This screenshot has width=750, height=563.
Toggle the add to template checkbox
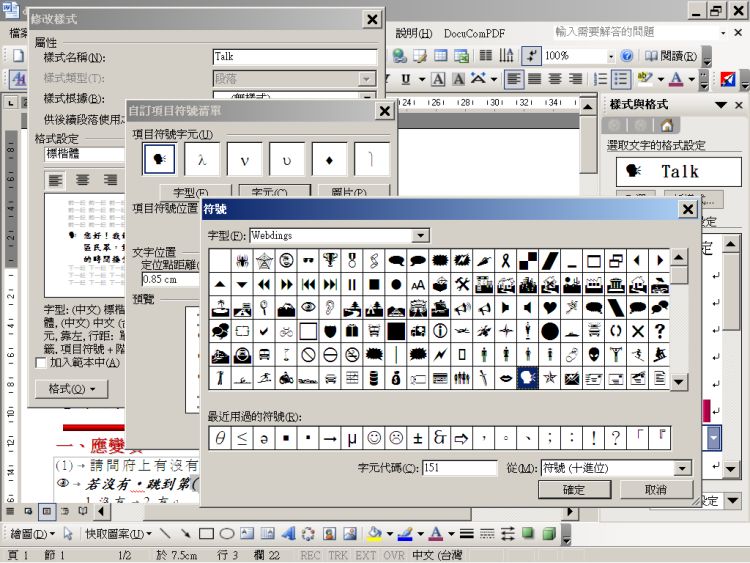[41, 363]
